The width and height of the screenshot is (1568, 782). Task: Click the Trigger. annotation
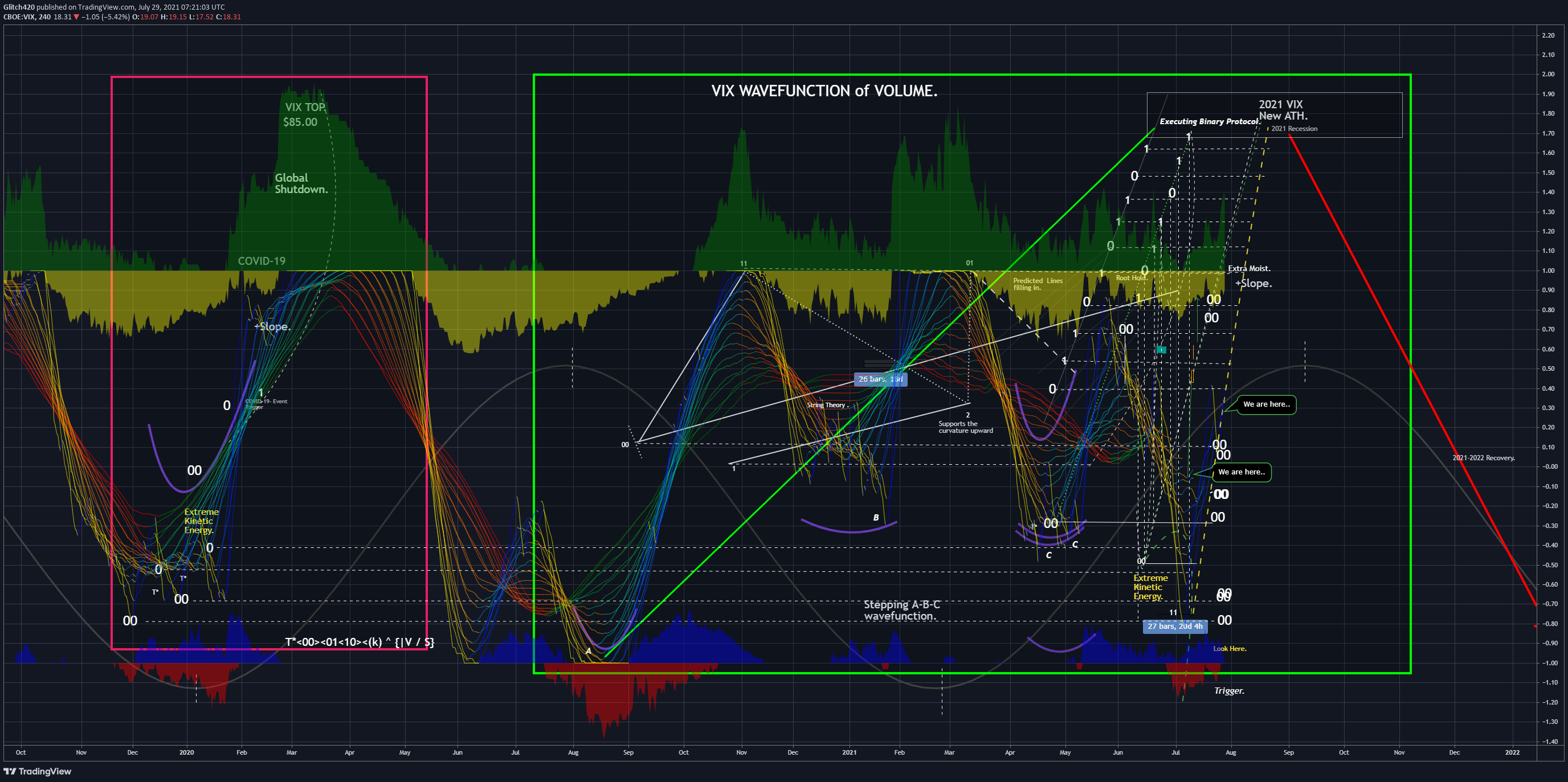1229,691
